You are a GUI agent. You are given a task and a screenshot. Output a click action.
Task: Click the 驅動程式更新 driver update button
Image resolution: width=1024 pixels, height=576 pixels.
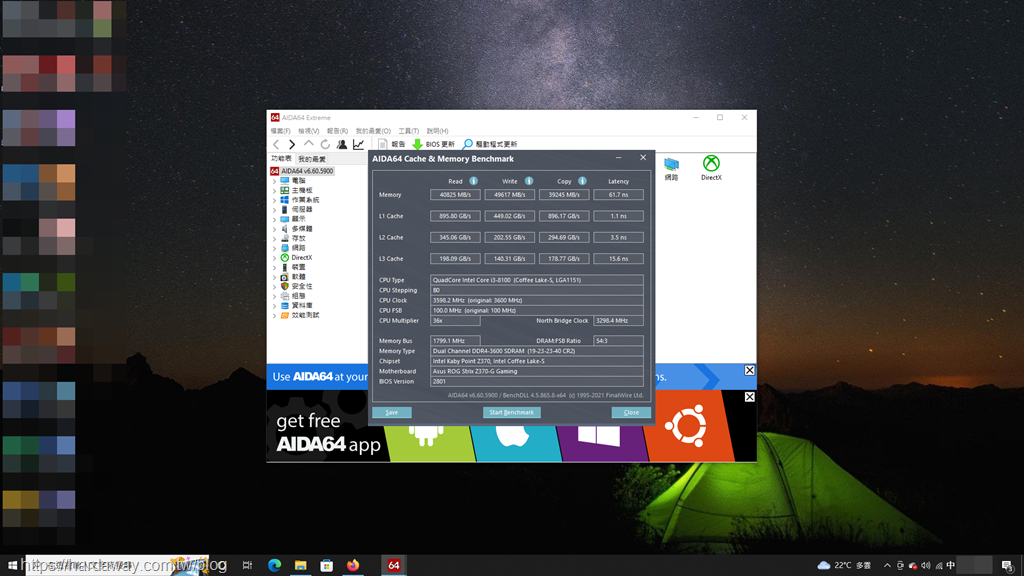pos(490,144)
